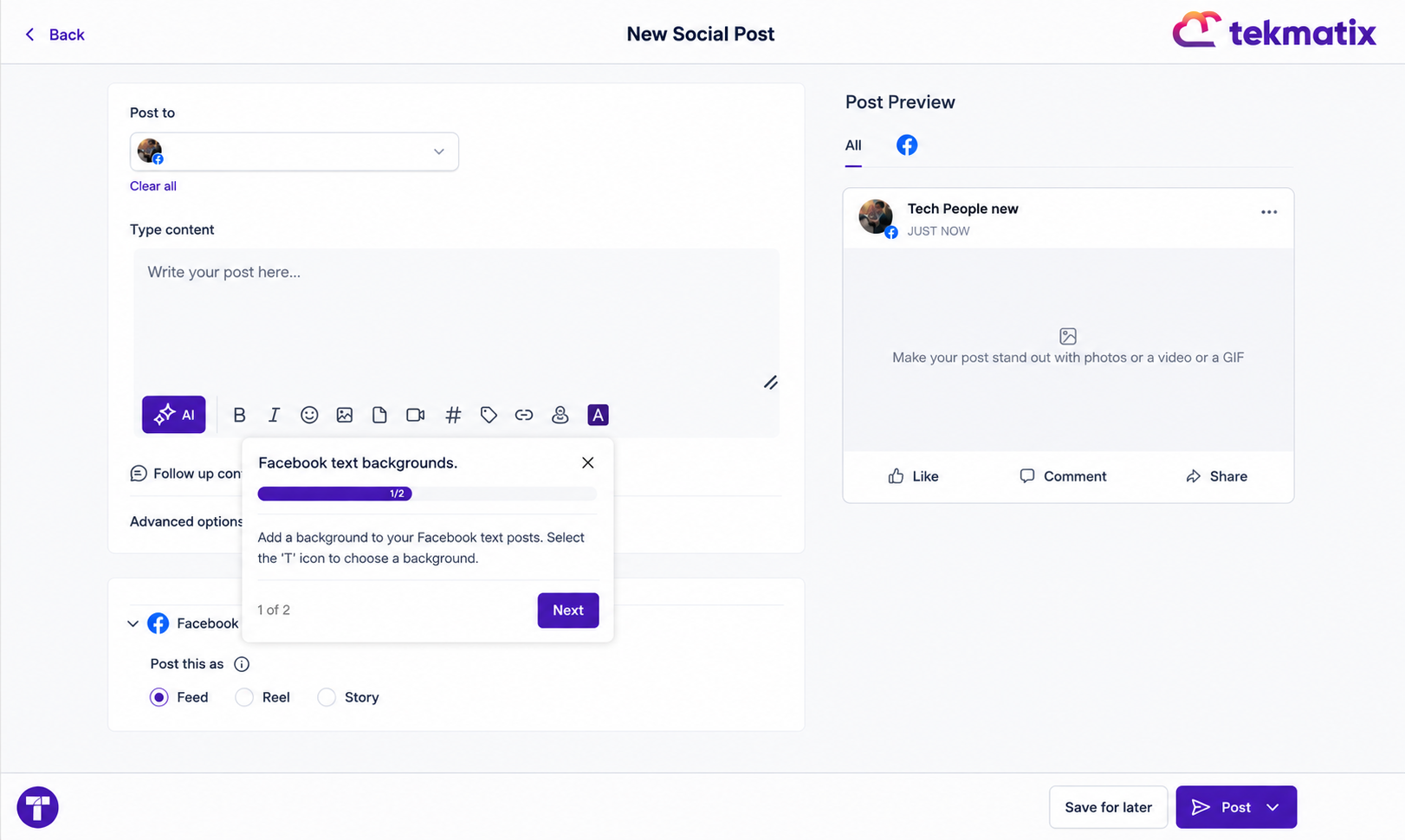The width and height of the screenshot is (1405, 840).
Task: Click the Clear all link
Action: point(153,186)
